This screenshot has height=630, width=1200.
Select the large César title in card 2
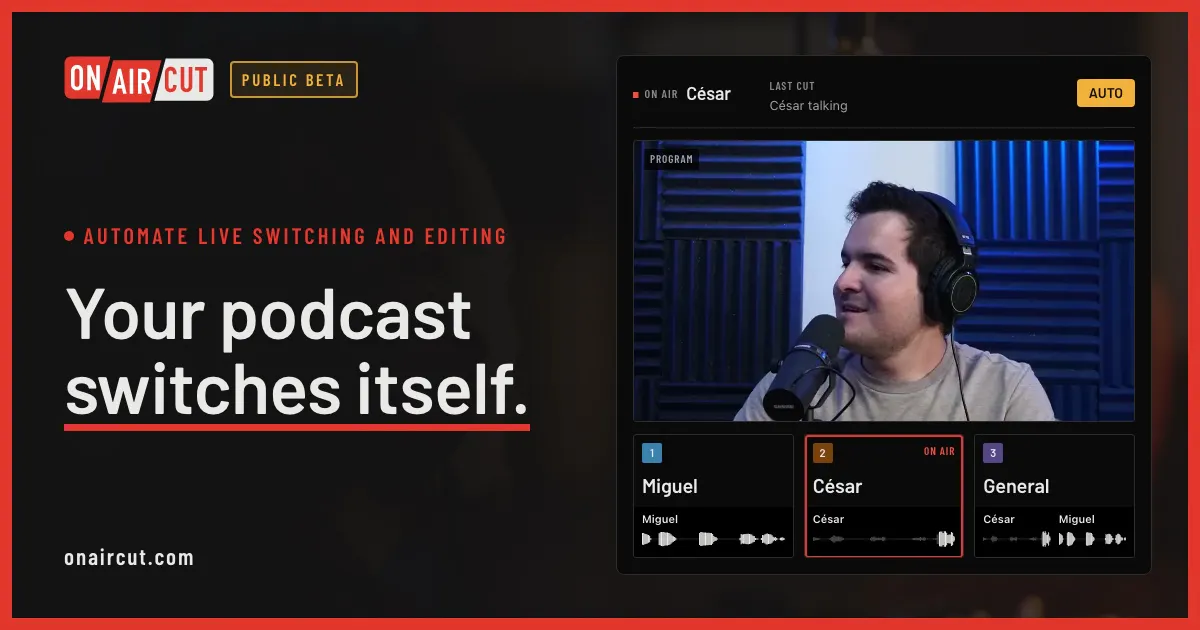[838, 487]
